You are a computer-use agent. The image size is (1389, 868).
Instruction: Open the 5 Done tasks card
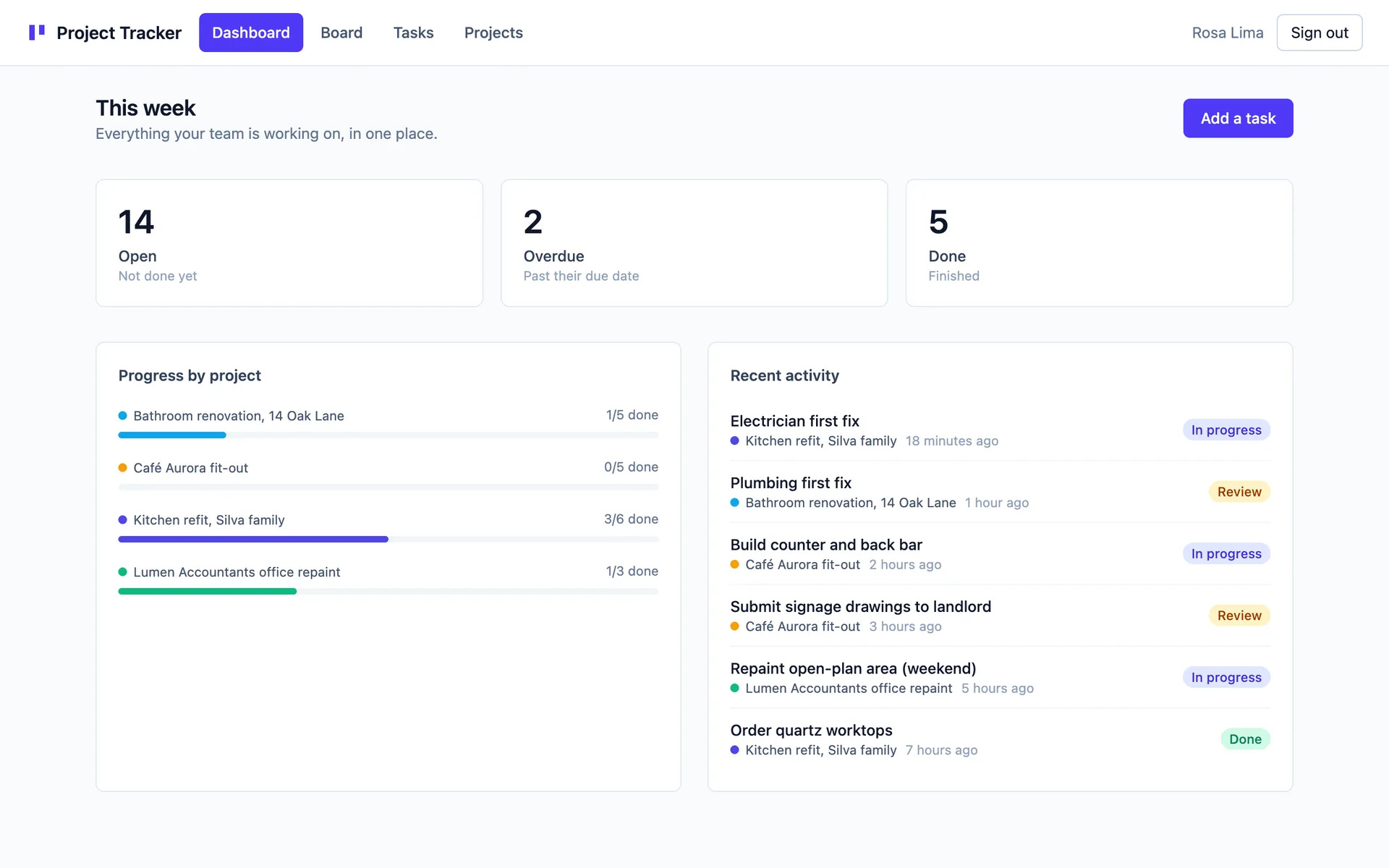[x=1100, y=243]
